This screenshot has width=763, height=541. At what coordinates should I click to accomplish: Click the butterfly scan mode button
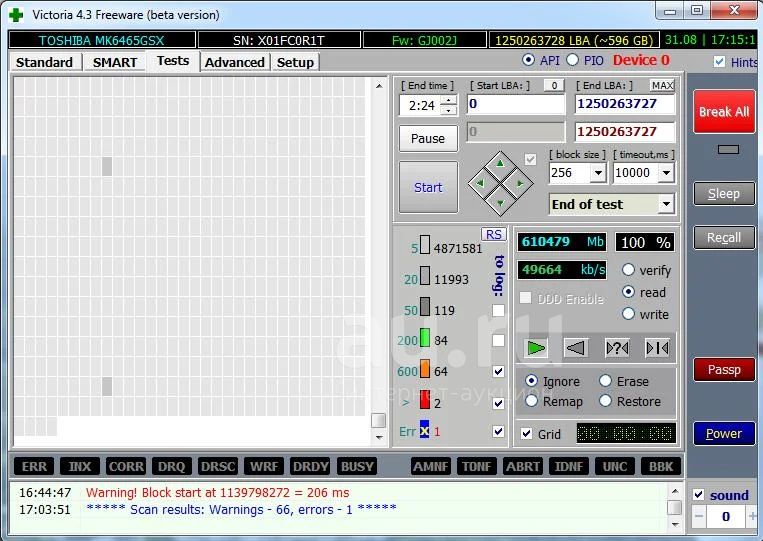(x=657, y=348)
